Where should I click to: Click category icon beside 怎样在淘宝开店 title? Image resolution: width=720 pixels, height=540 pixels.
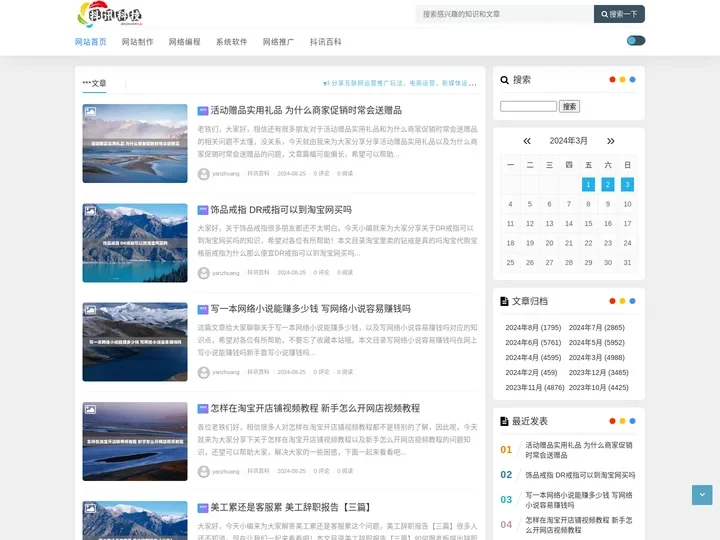203,409
